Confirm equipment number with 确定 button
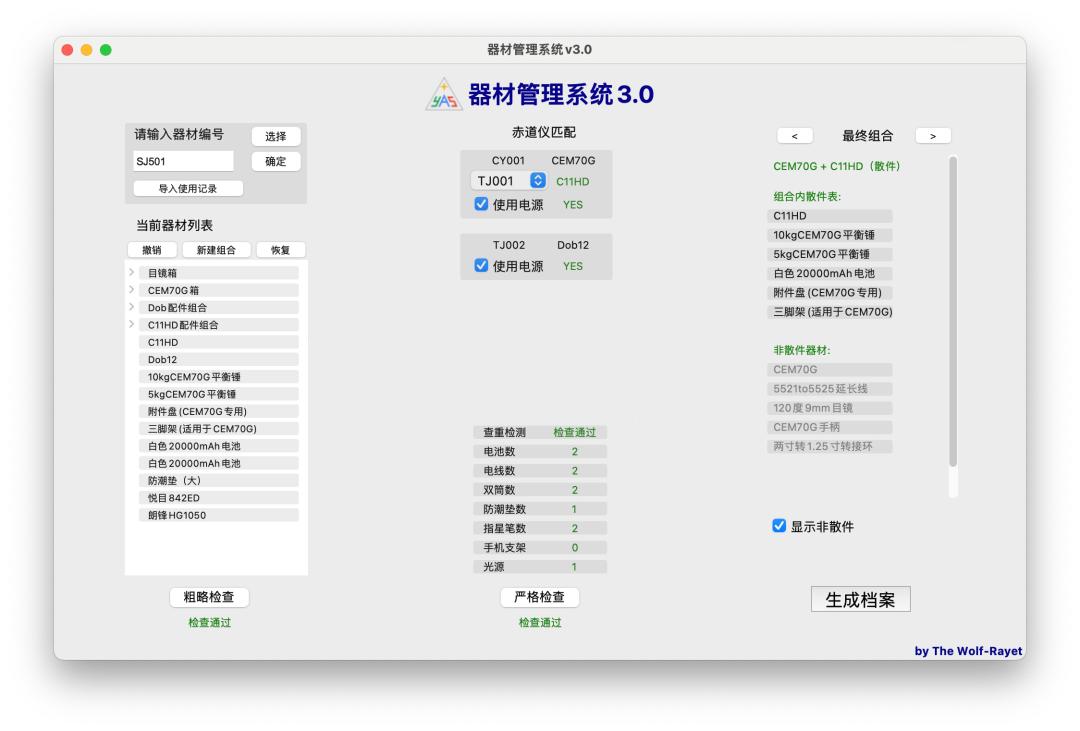1080x731 pixels. point(275,161)
